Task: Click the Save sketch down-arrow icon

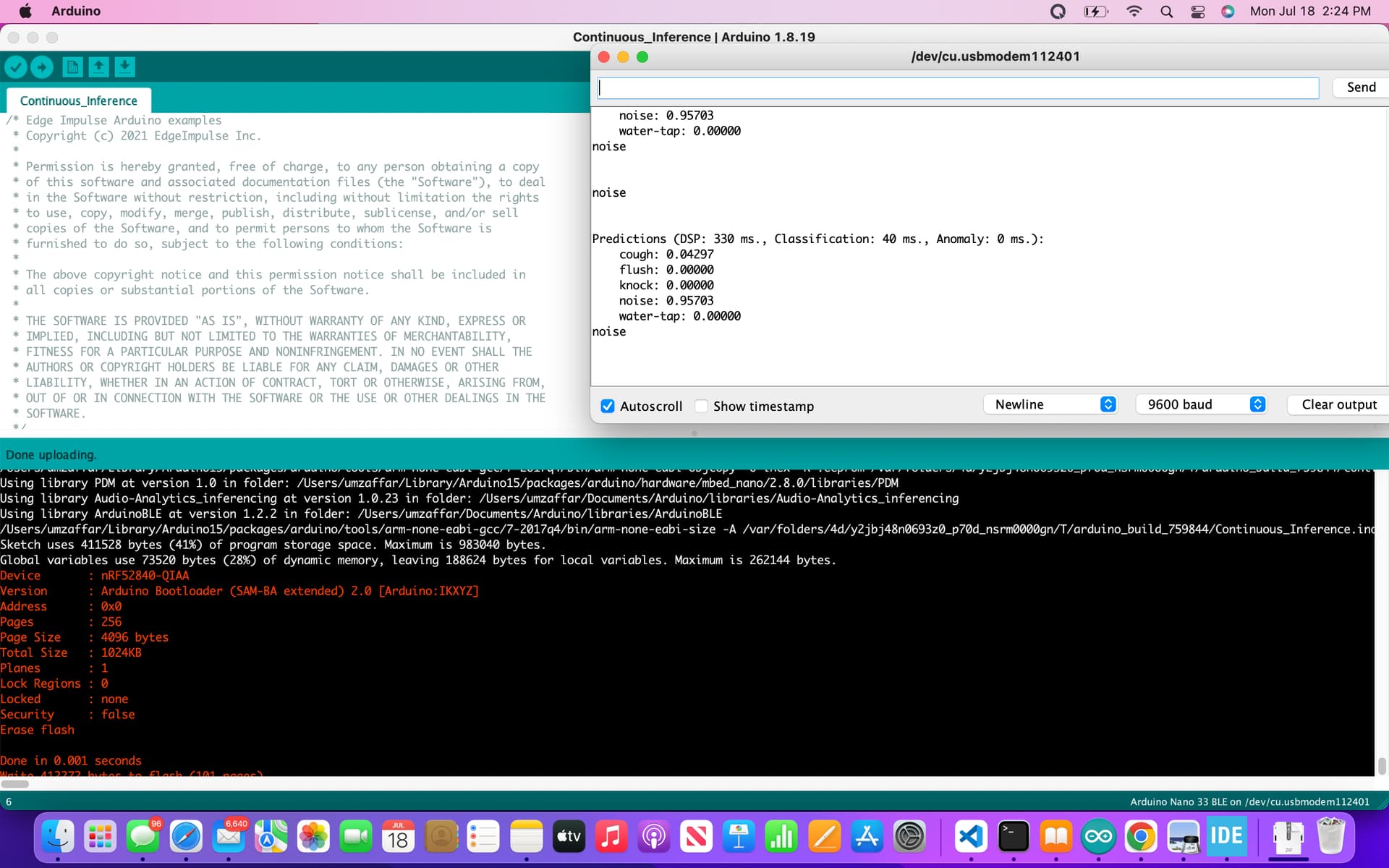Action: tap(124, 67)
